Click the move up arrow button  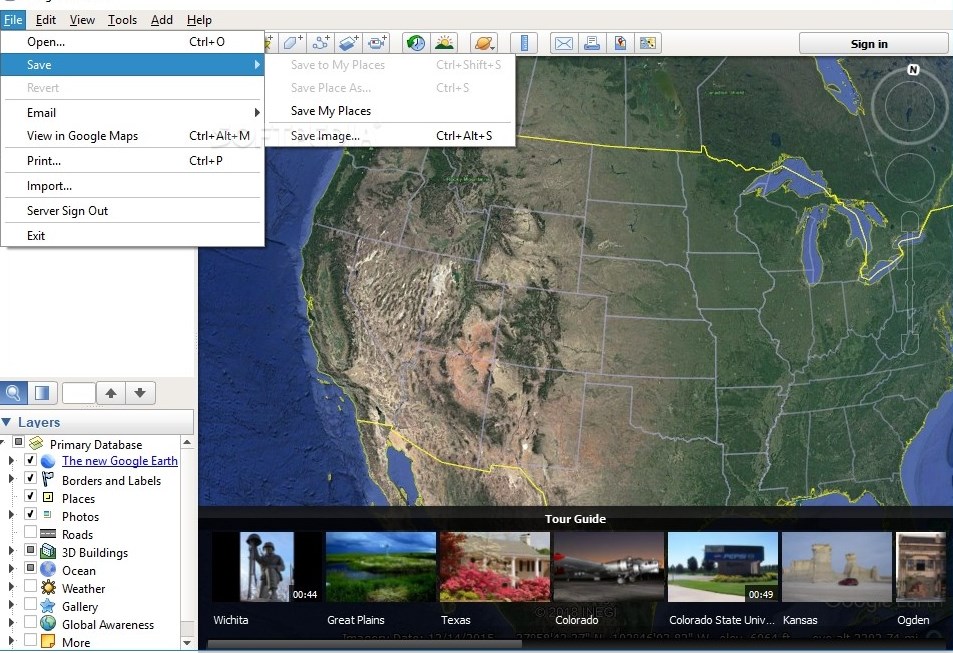[x=111, y=393]
